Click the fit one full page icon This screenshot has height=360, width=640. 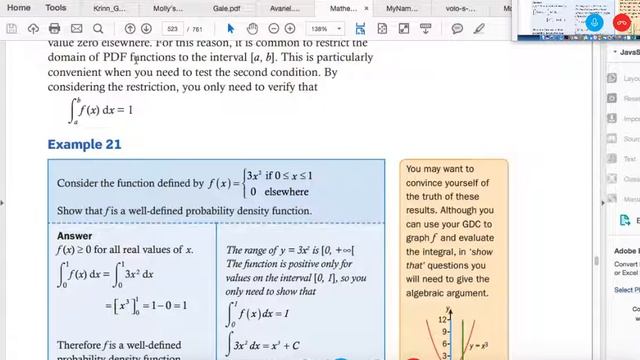point(382,29)
